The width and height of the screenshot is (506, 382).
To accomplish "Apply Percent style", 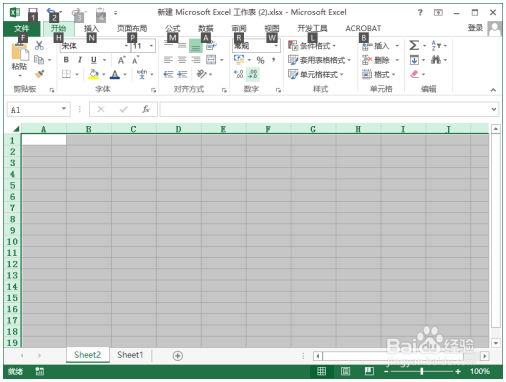I will point(260,60).
